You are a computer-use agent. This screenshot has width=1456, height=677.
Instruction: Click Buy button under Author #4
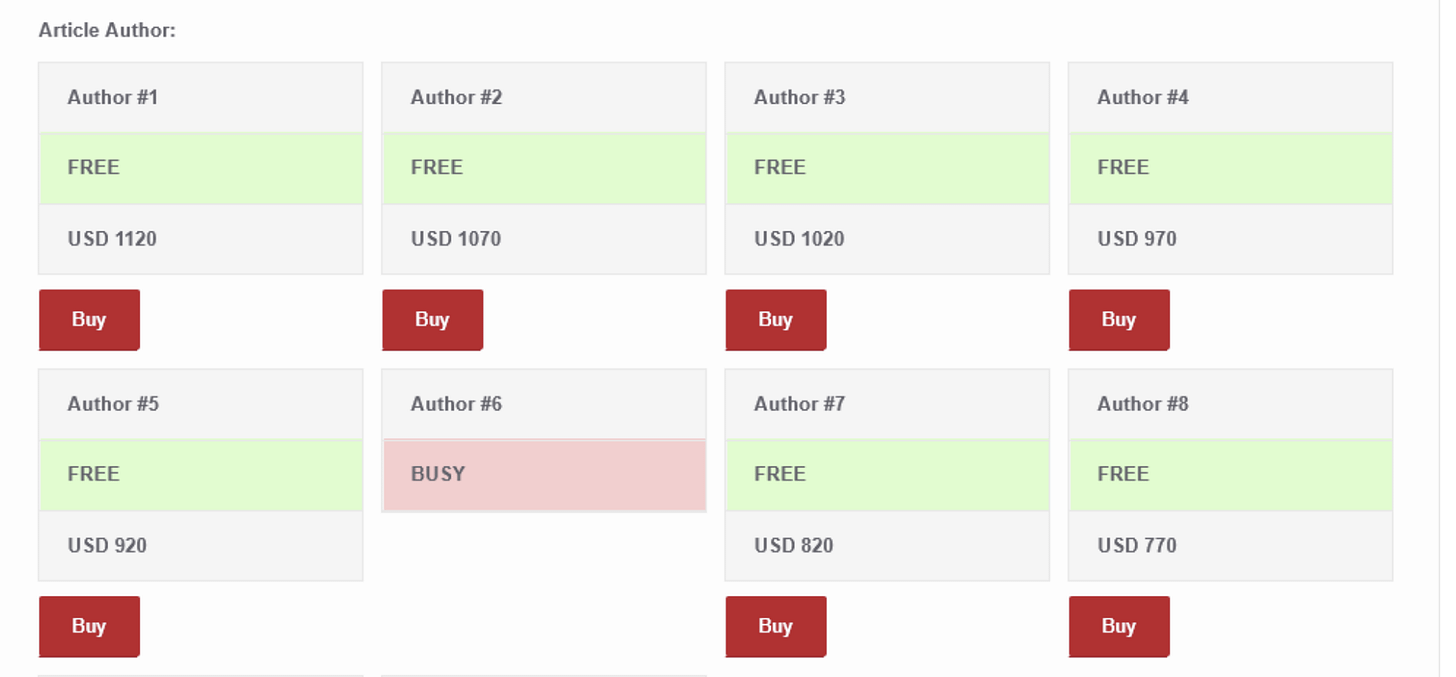[x=1119, y=320]
